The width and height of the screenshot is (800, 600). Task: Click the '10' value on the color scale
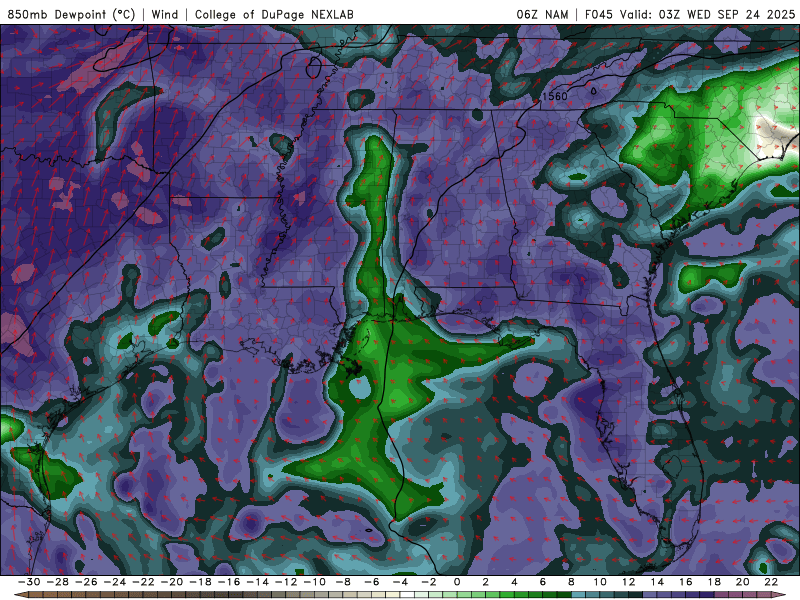(600, 582)
